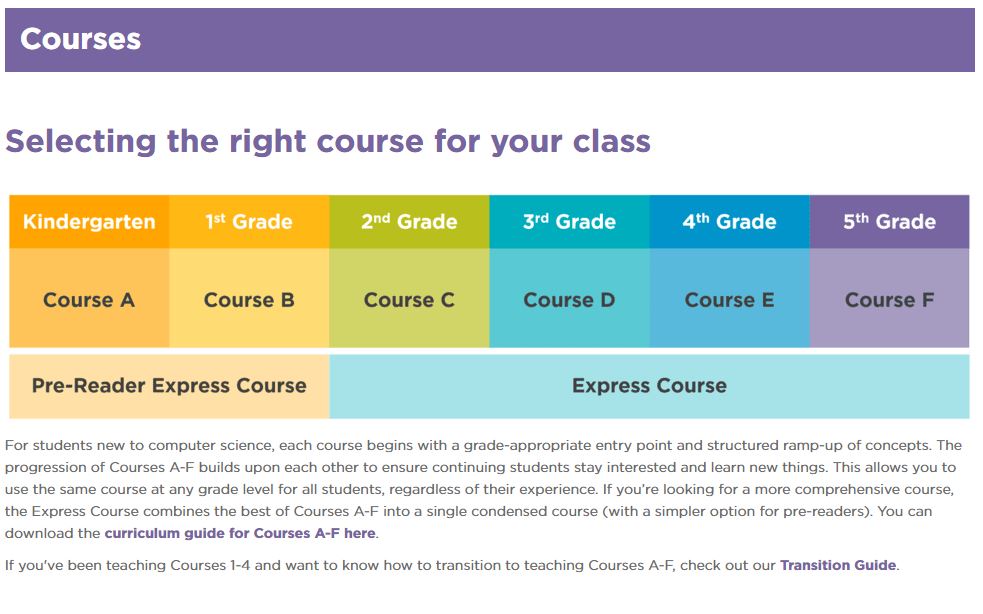Image resolution: width=983 pixels, height=614 pixels.
Task: Choose the Course E tile
Action: click(729, 300)
